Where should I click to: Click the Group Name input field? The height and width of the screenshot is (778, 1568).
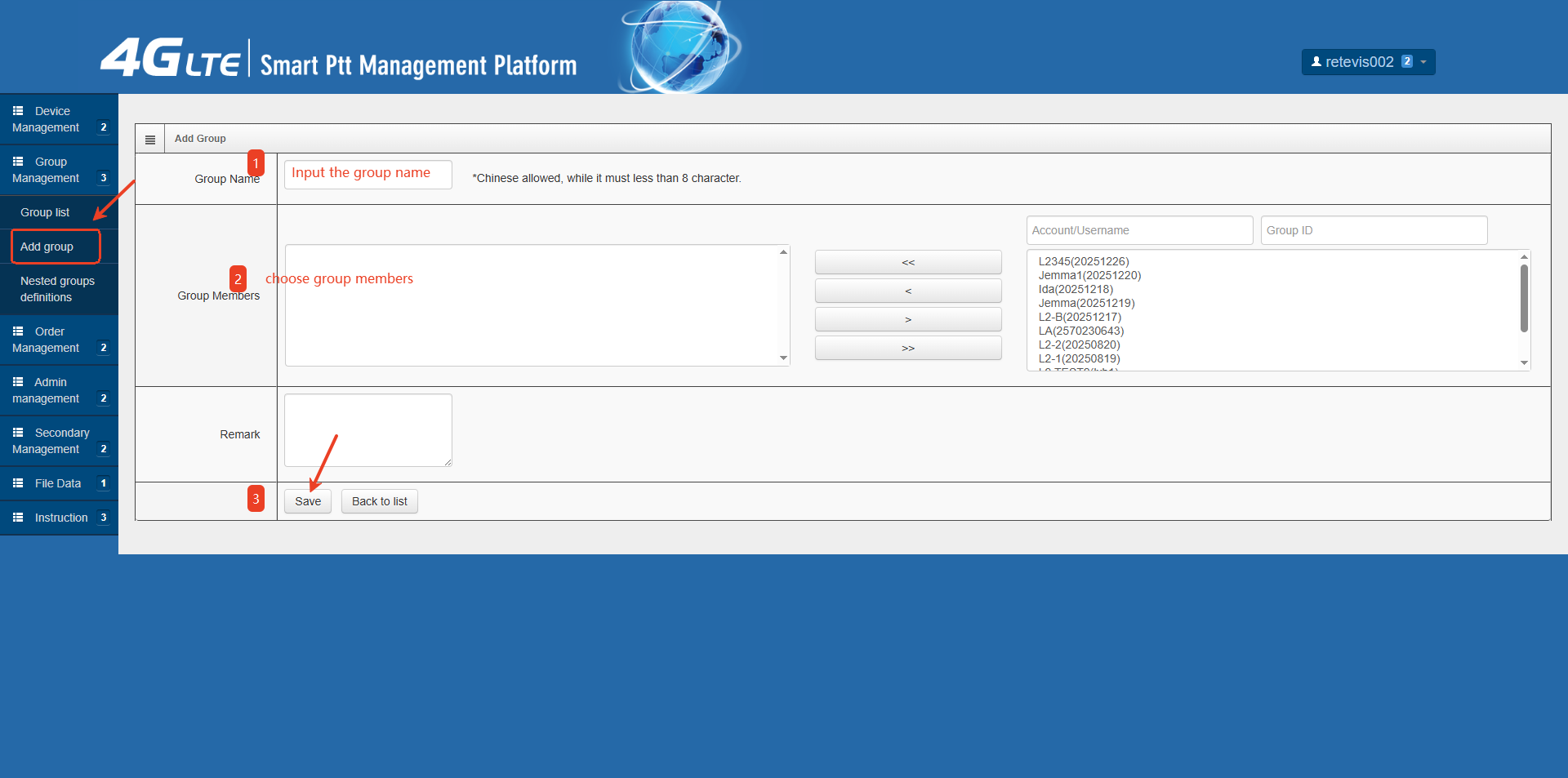click(367, 175)
